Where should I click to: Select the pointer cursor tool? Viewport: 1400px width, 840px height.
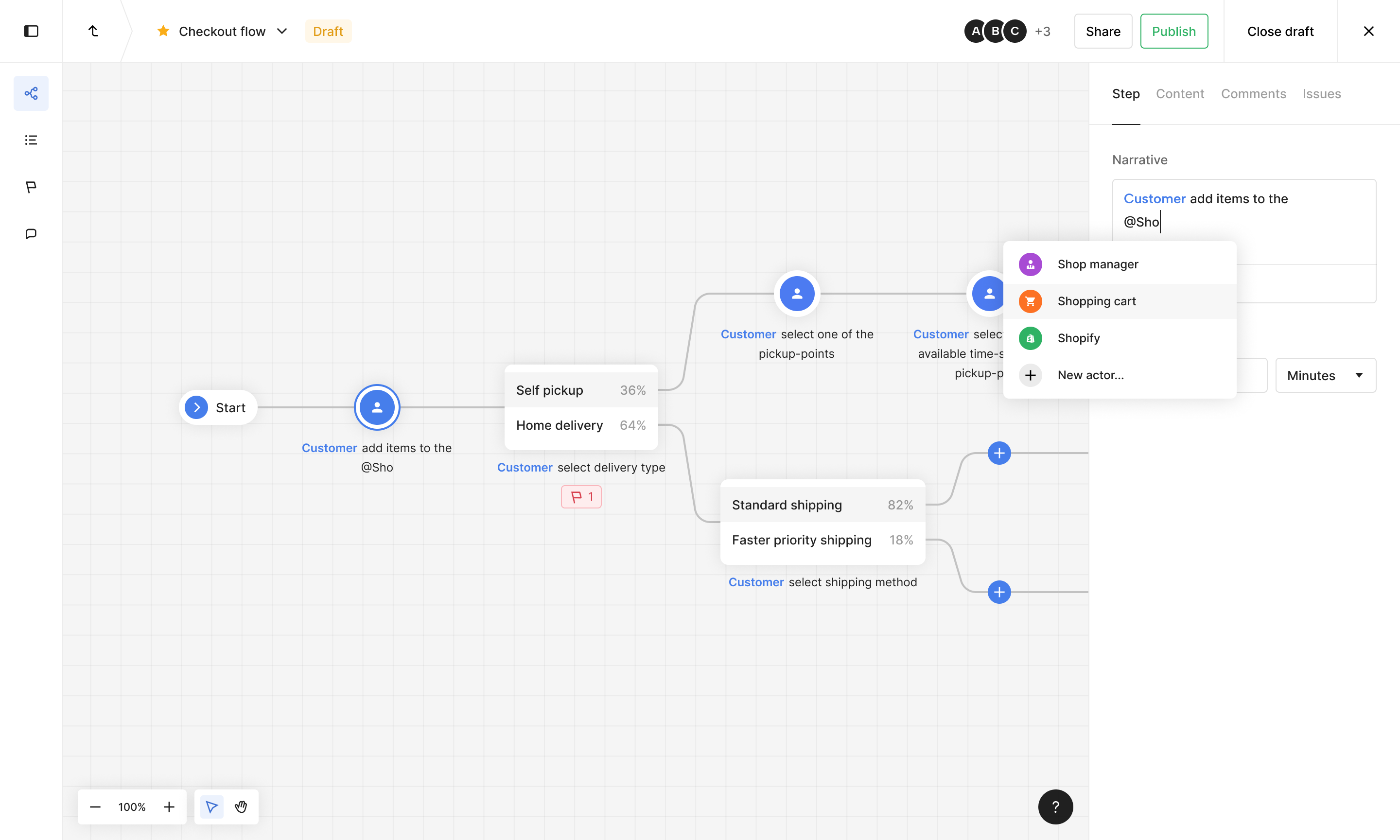coord(211,806)
